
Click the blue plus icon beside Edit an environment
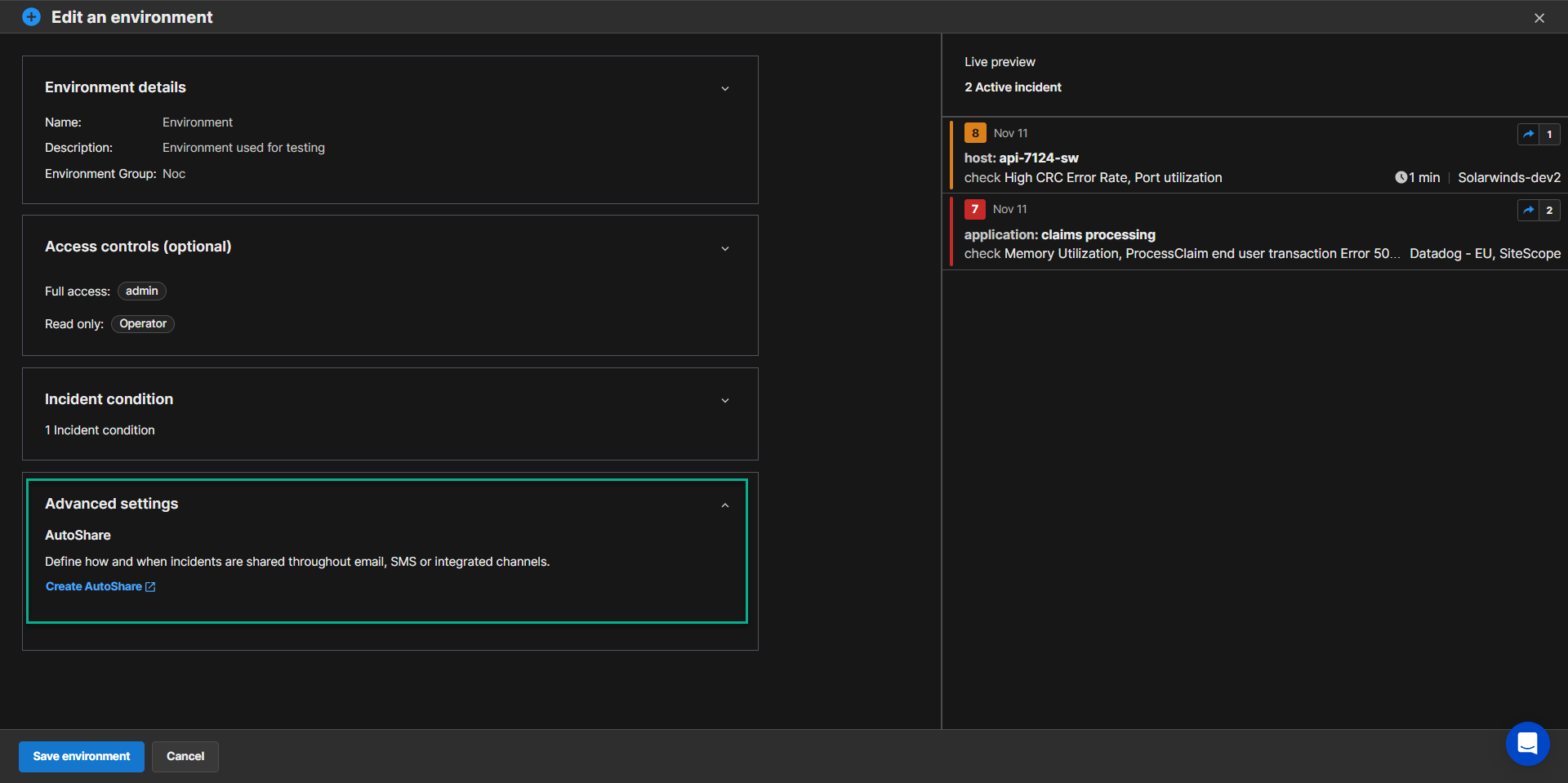(31, 17)
